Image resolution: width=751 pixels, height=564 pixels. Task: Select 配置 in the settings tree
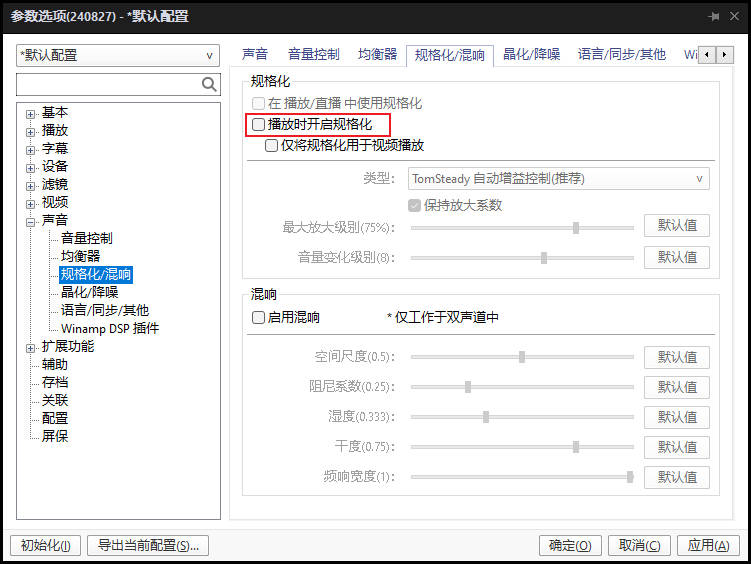(x=55, y=418)
